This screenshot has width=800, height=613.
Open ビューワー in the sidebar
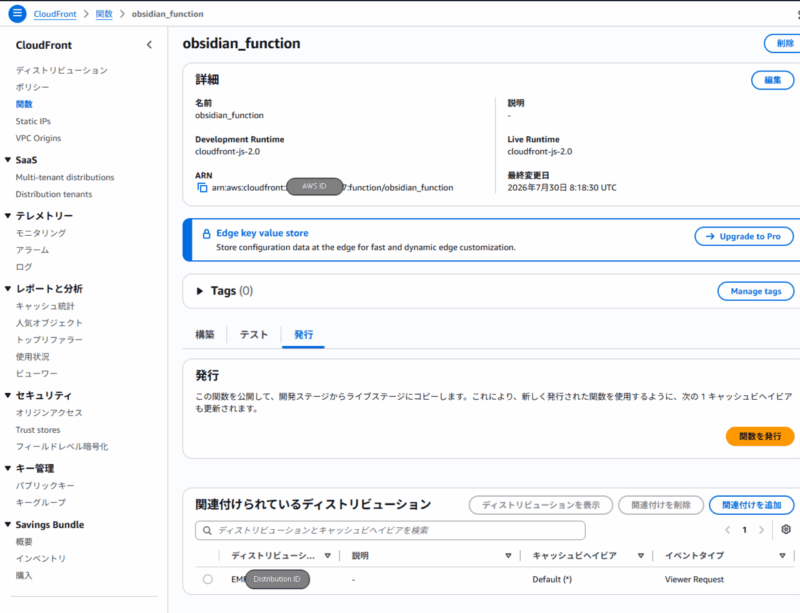pyautogui.click(x=37, y=374)
